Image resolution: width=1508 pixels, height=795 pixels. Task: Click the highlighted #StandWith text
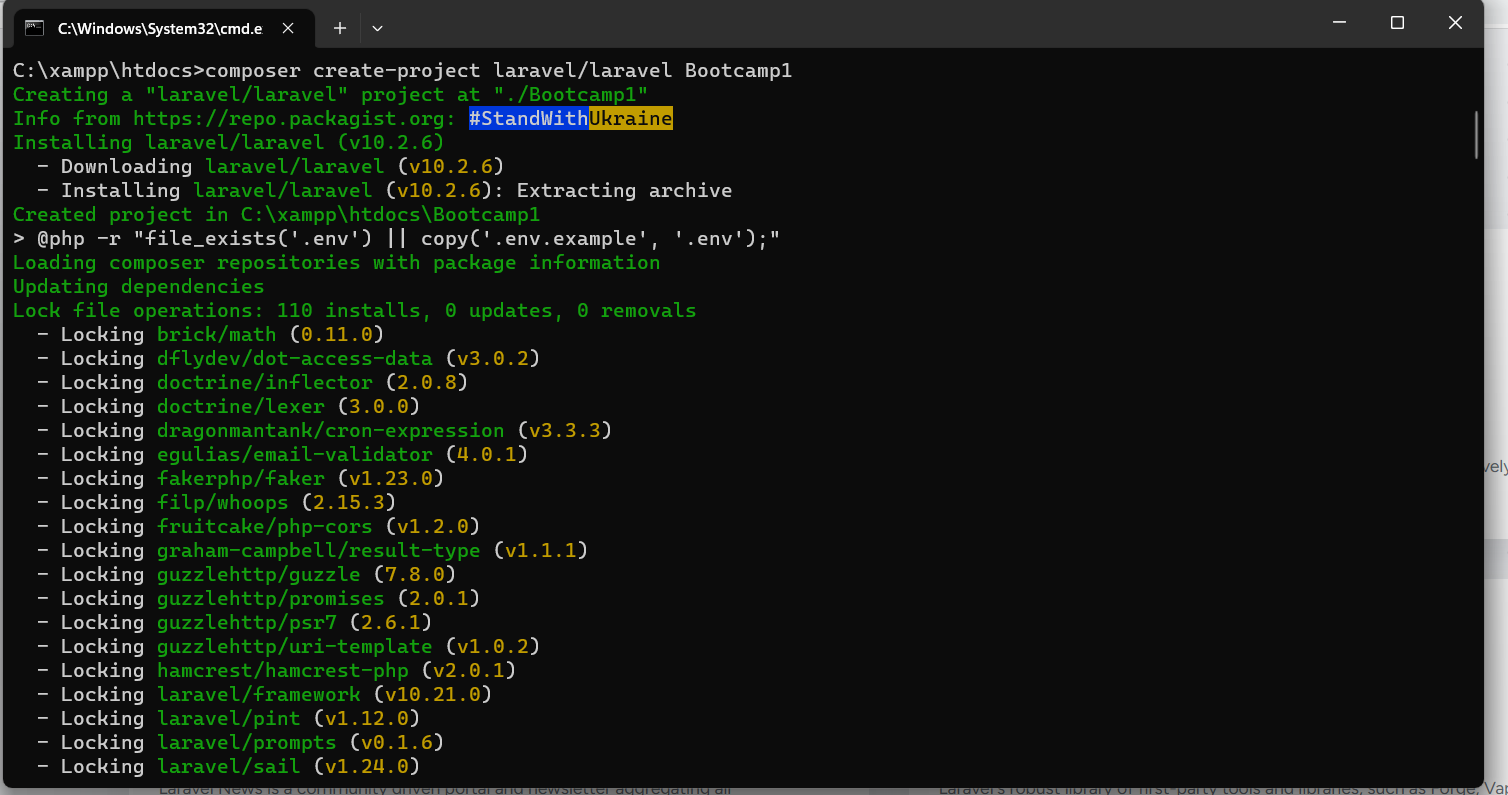[x=529, y=119]
